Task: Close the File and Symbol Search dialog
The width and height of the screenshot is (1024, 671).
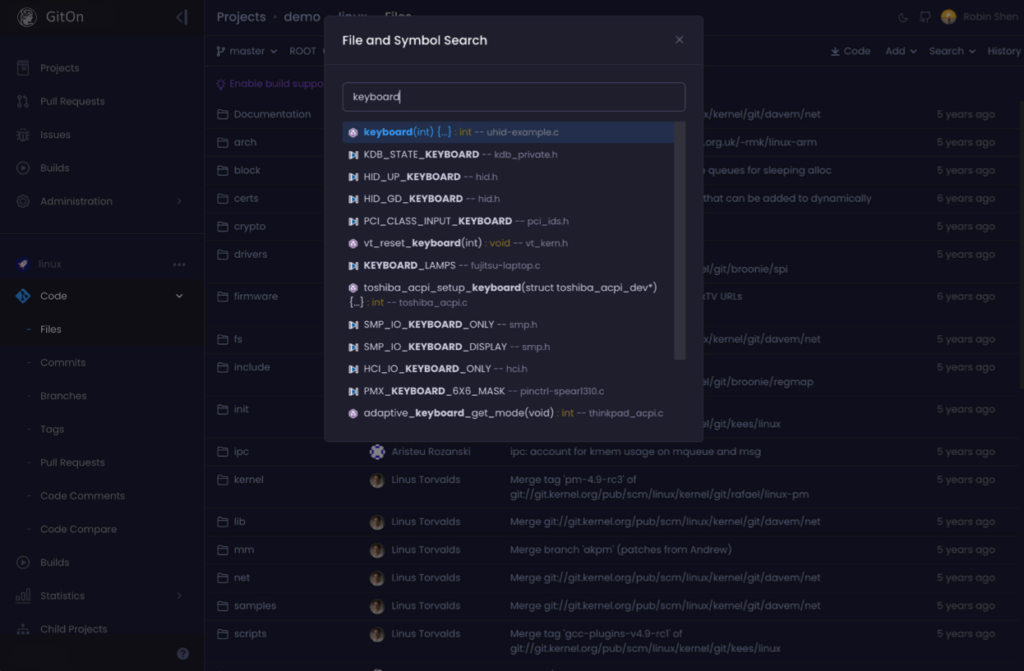Action: coord(679,40)
